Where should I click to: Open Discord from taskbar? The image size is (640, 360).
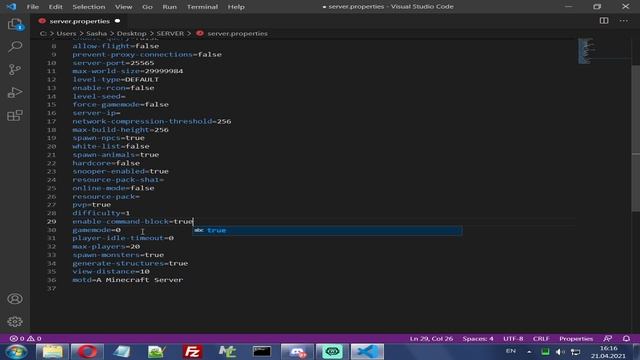point(298,351)
